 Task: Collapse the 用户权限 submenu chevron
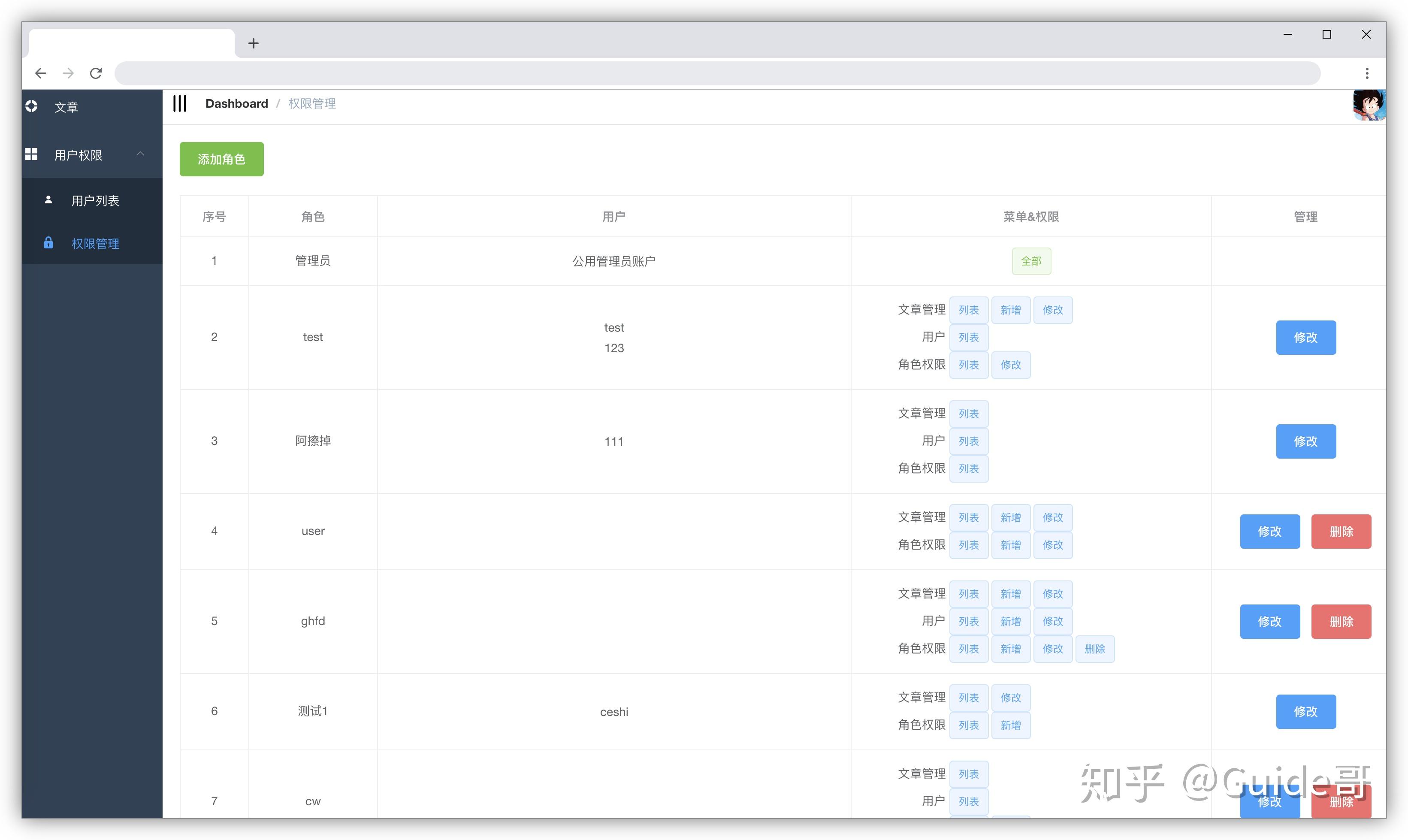click(140, 154)
